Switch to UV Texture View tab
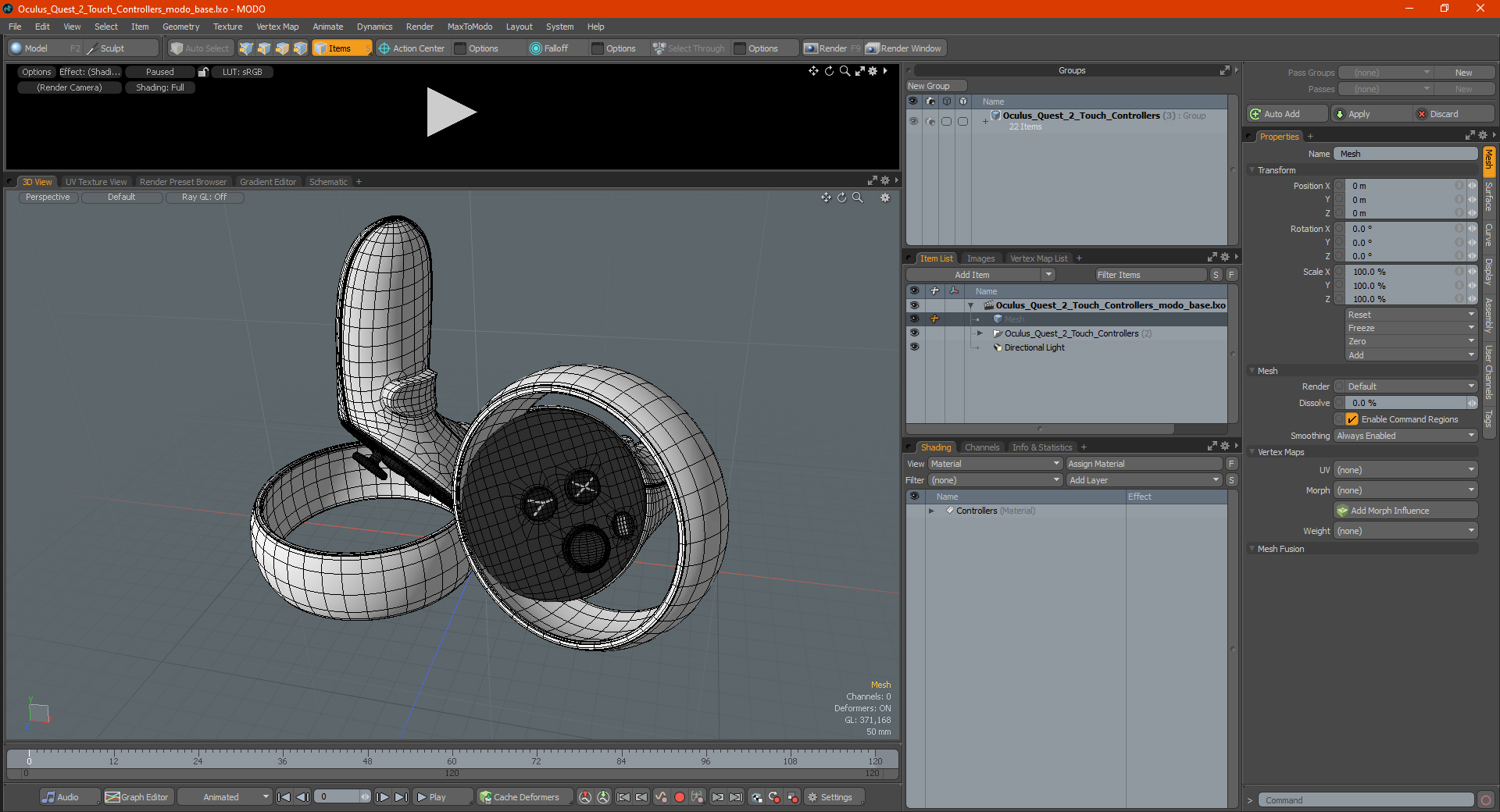The image size is (1500, 812). 95,182
